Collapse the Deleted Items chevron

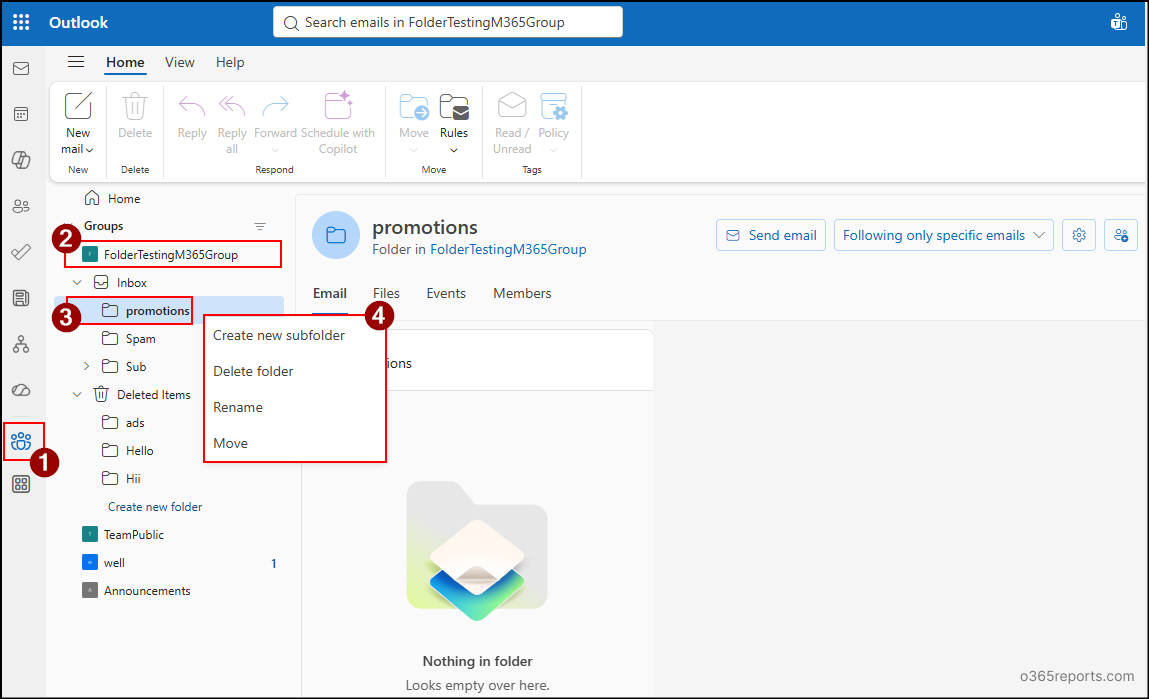77,394
